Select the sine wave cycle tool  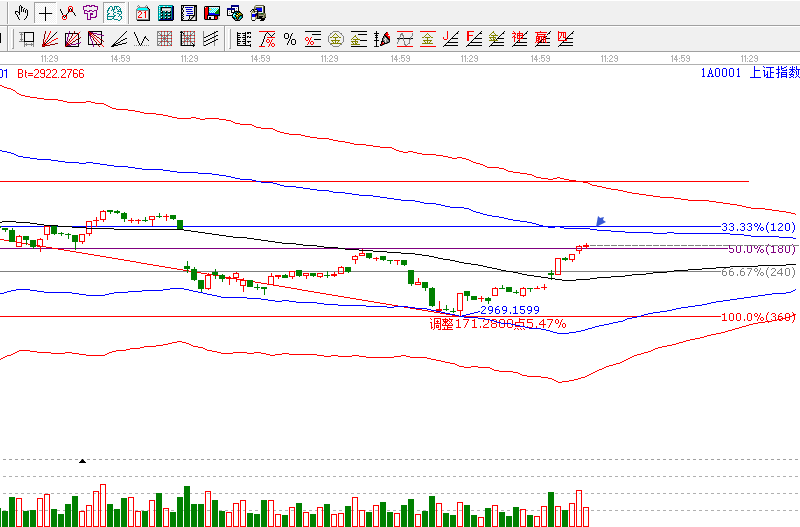(x=405, y=39)
